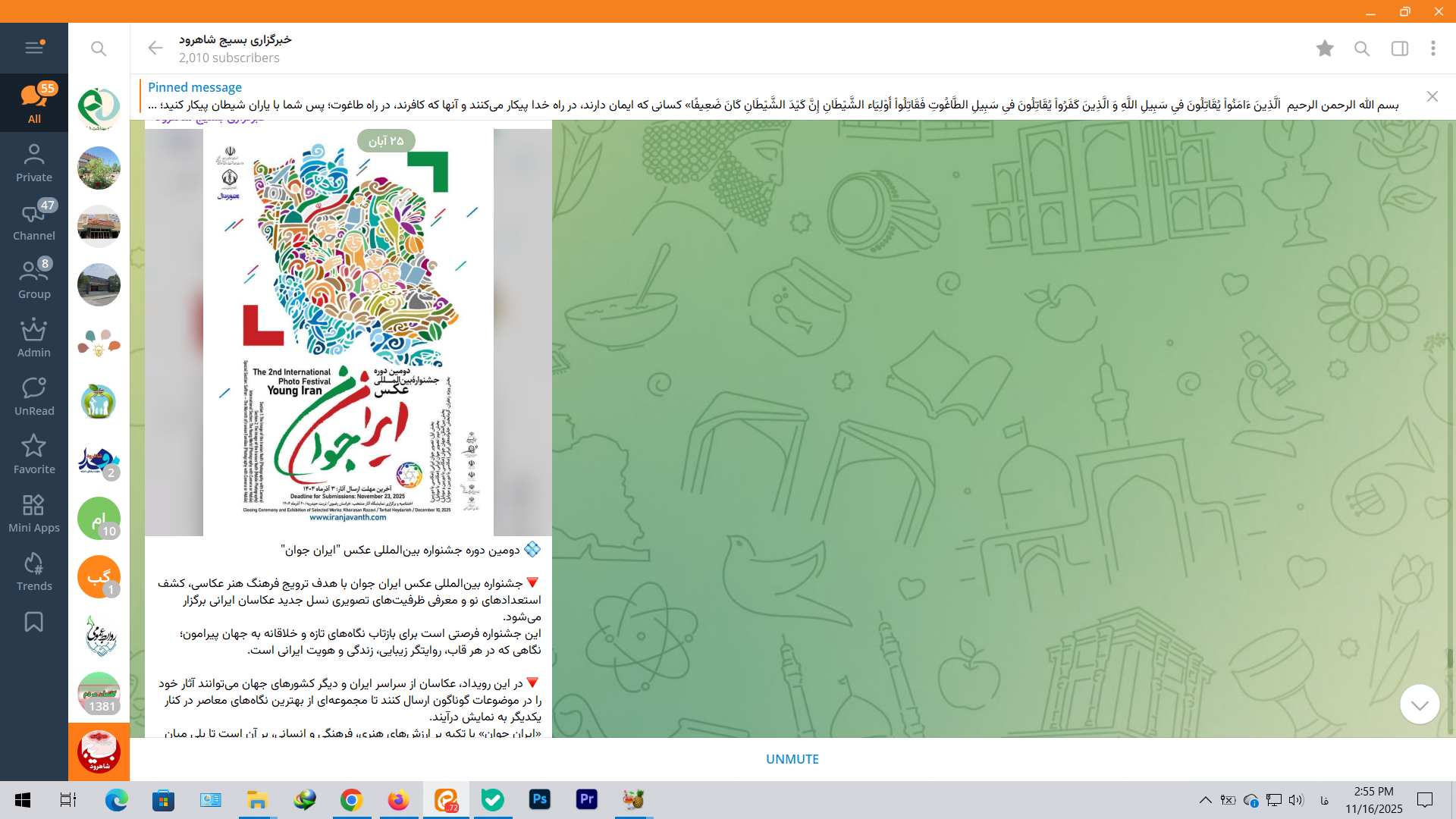Open the Young Iran festival poster image
This screenshot has width=1456, height=819.
pyautogui.click(x=348, y=332)
